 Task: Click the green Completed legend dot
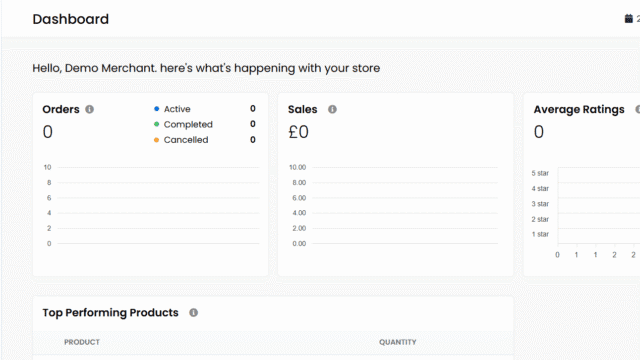[156, 124]
